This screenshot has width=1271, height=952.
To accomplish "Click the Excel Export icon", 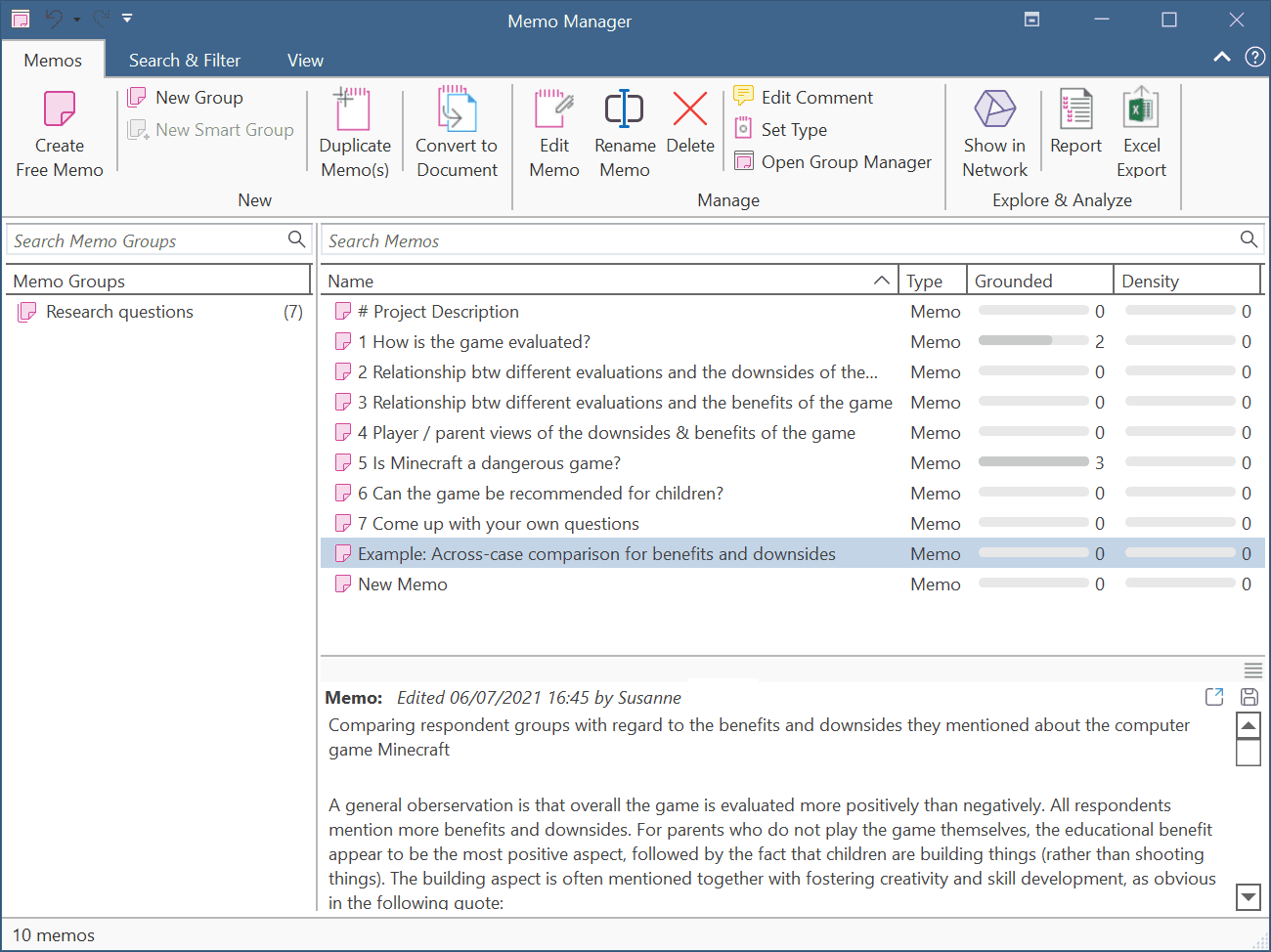I will coord(1141,108).
